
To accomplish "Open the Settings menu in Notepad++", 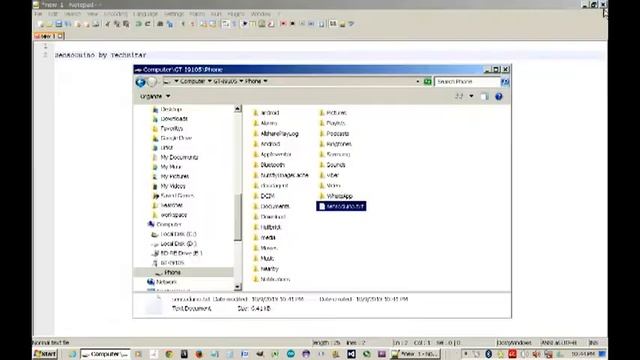I will pos(174,14).
